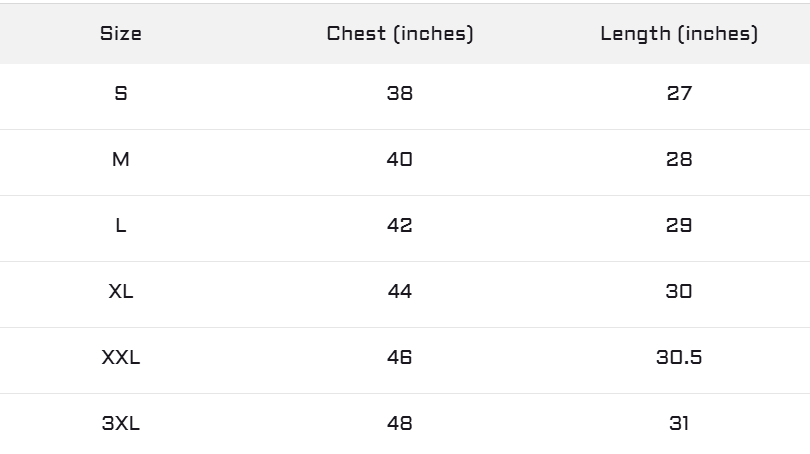Select the S size cell
Viewport: 810px width, 454px height.
[120, 93]
